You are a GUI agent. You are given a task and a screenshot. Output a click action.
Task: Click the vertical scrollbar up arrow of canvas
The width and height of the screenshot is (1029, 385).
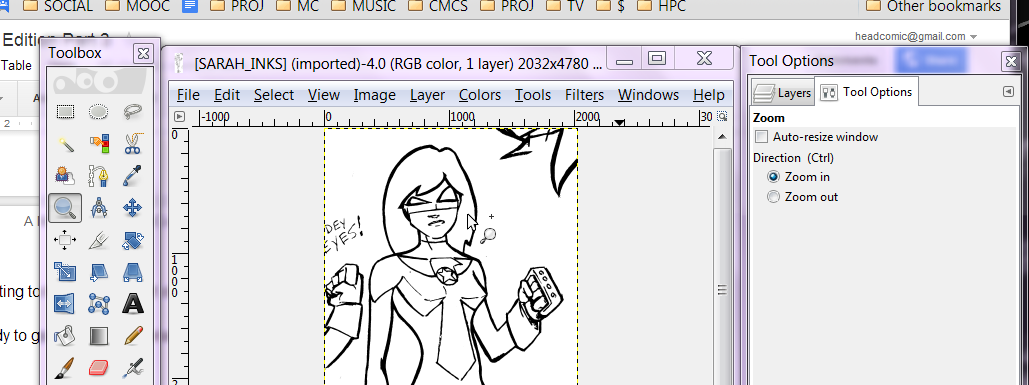(722, 136)
